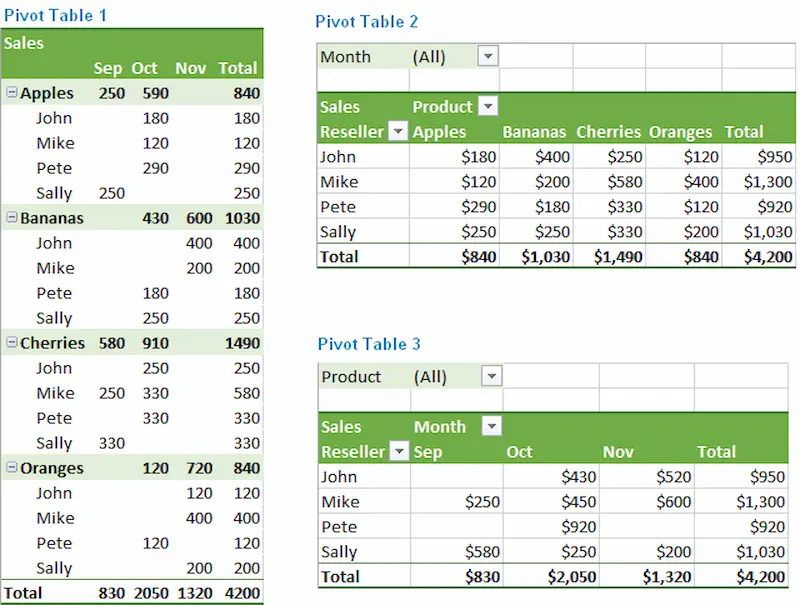Screen dimensions: 800x605
Task: Click the Nov header in Pivot Table 3
Action: [x=618, y=452]
